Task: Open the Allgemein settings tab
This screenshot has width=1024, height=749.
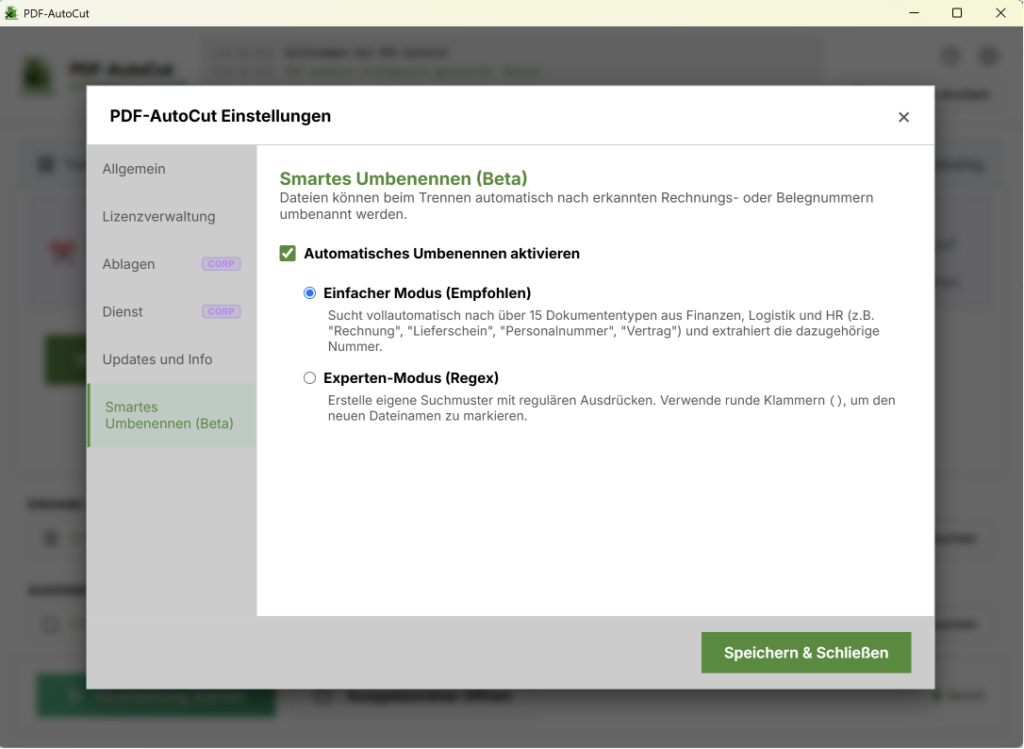Action: click(x=172, y=169)
